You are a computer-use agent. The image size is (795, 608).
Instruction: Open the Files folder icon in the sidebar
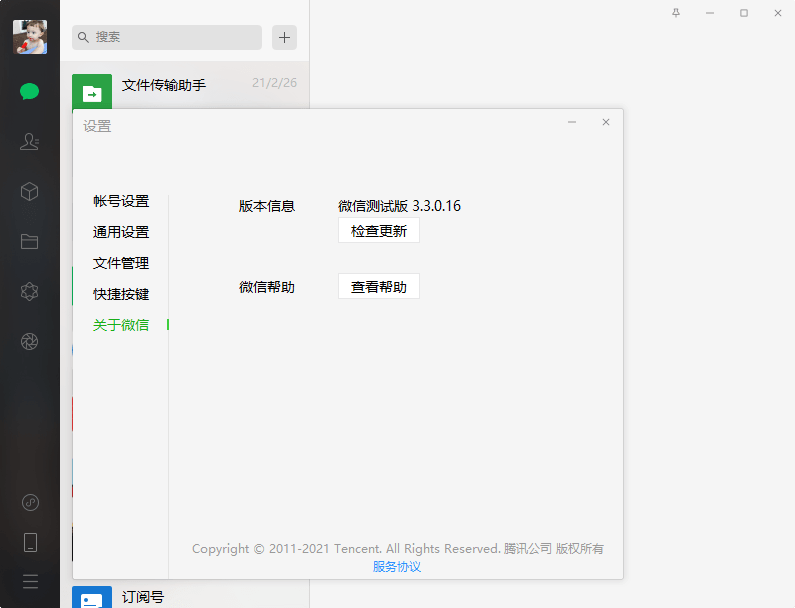tap(29, 241)
